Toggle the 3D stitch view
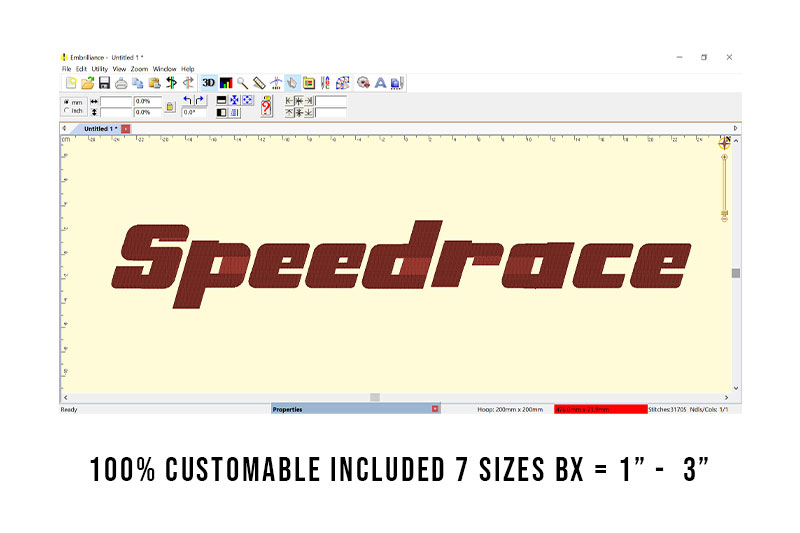The height and width of the screenshot is (533, 800). 209,83
